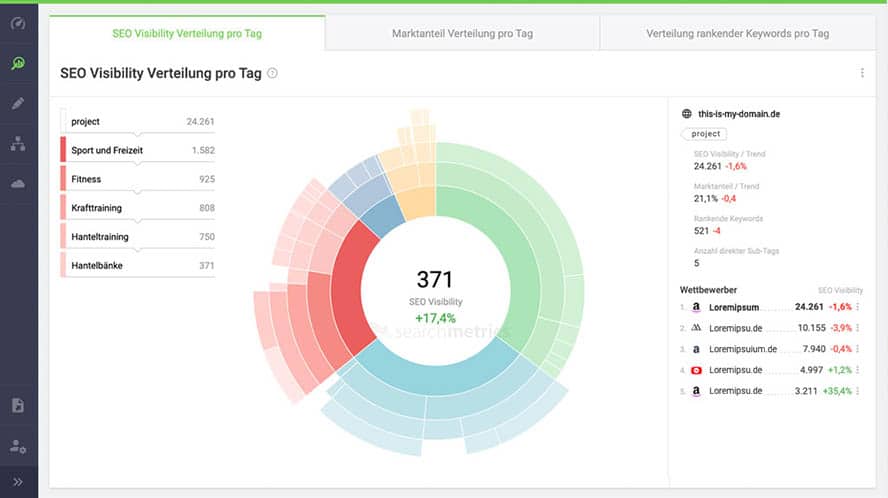
Task: Select the Sport und Freizeit row
Action: (x=138, y=150)
